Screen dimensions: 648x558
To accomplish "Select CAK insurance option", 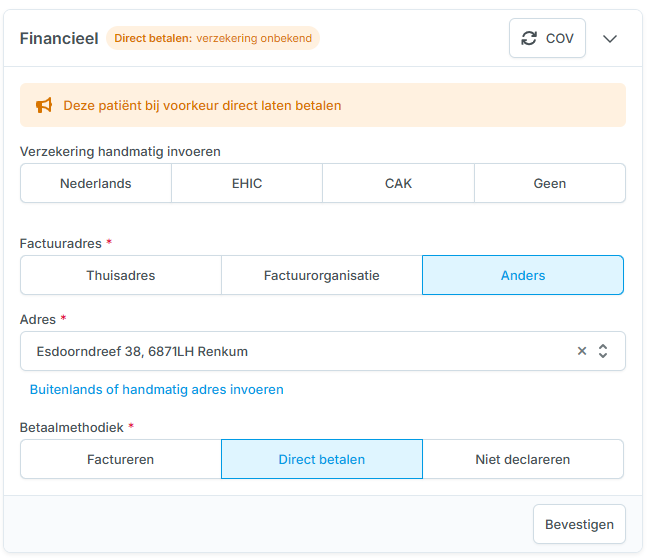I will tap(398, 184).
